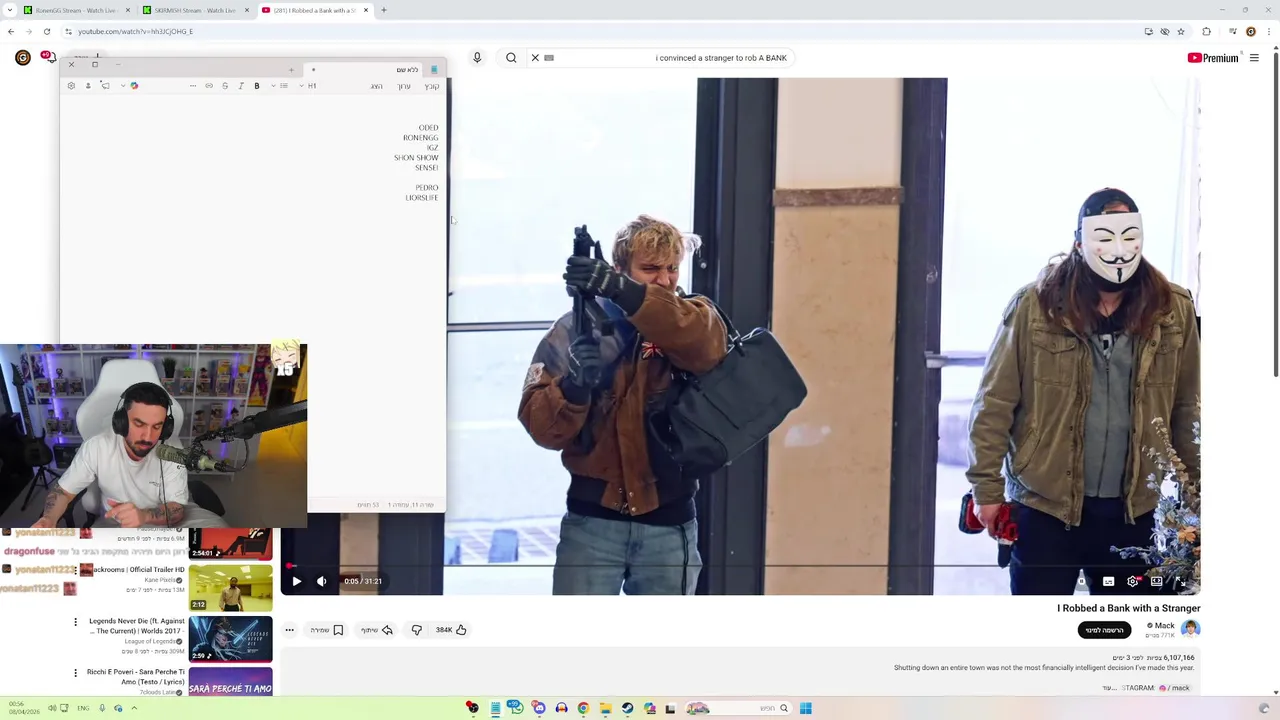Click the SHON SHOW line in Notepad
The height and width of the screenshot is (720, 1280).
(416, 158)
